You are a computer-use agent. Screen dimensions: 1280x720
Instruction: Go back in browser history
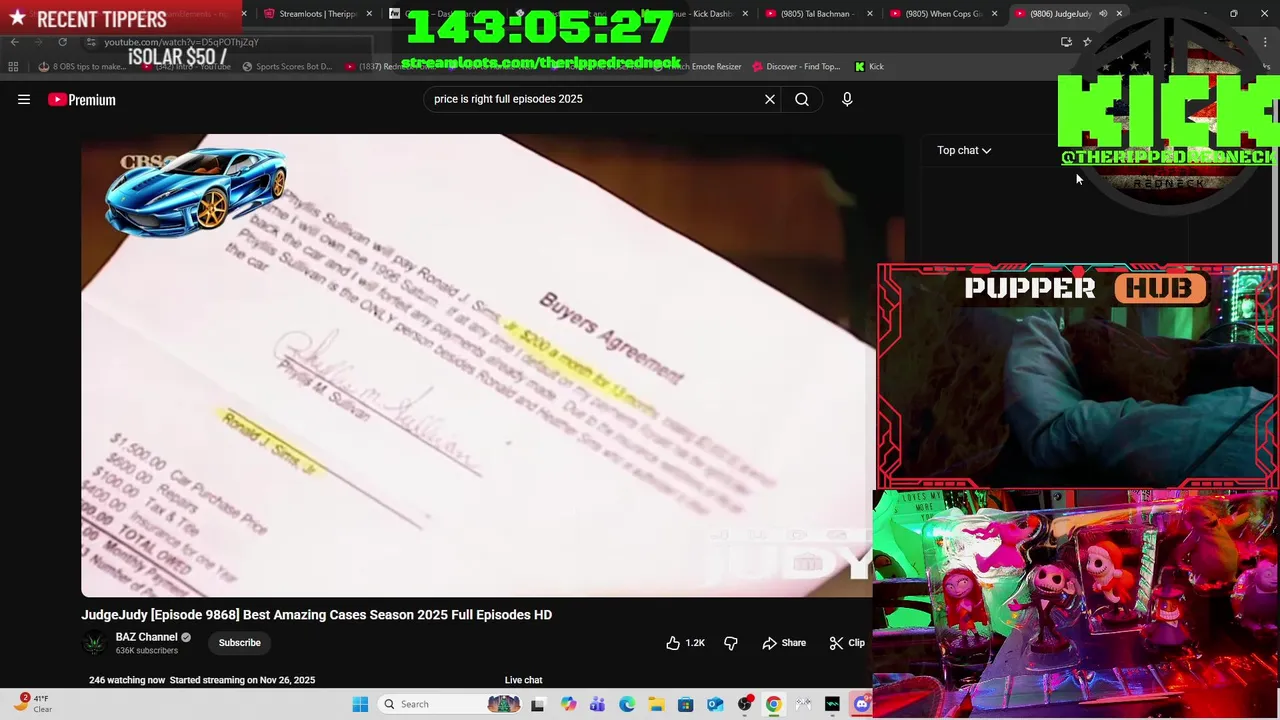click(x=14, y=42)
